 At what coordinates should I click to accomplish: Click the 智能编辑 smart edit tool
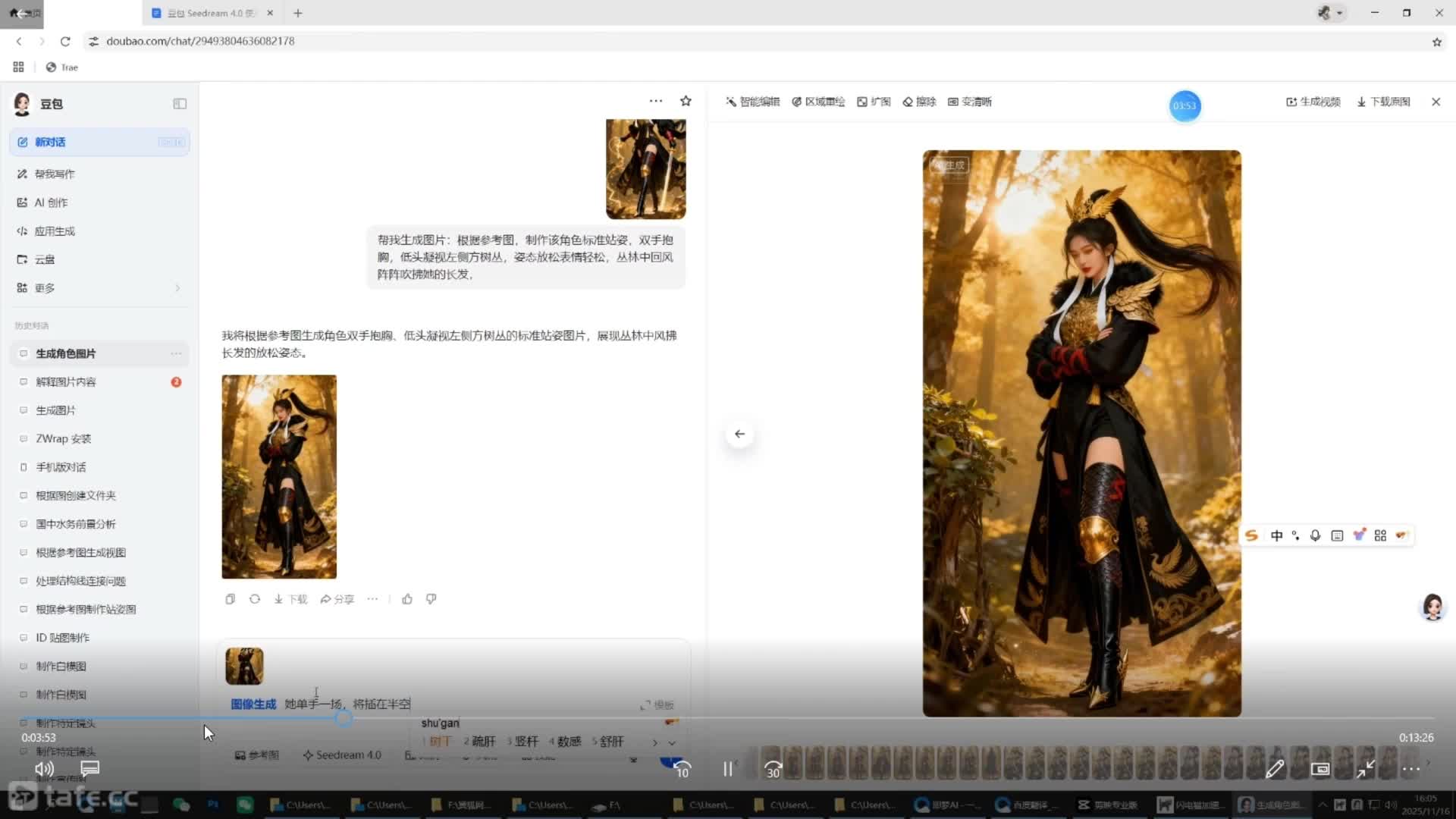(752, 102)
